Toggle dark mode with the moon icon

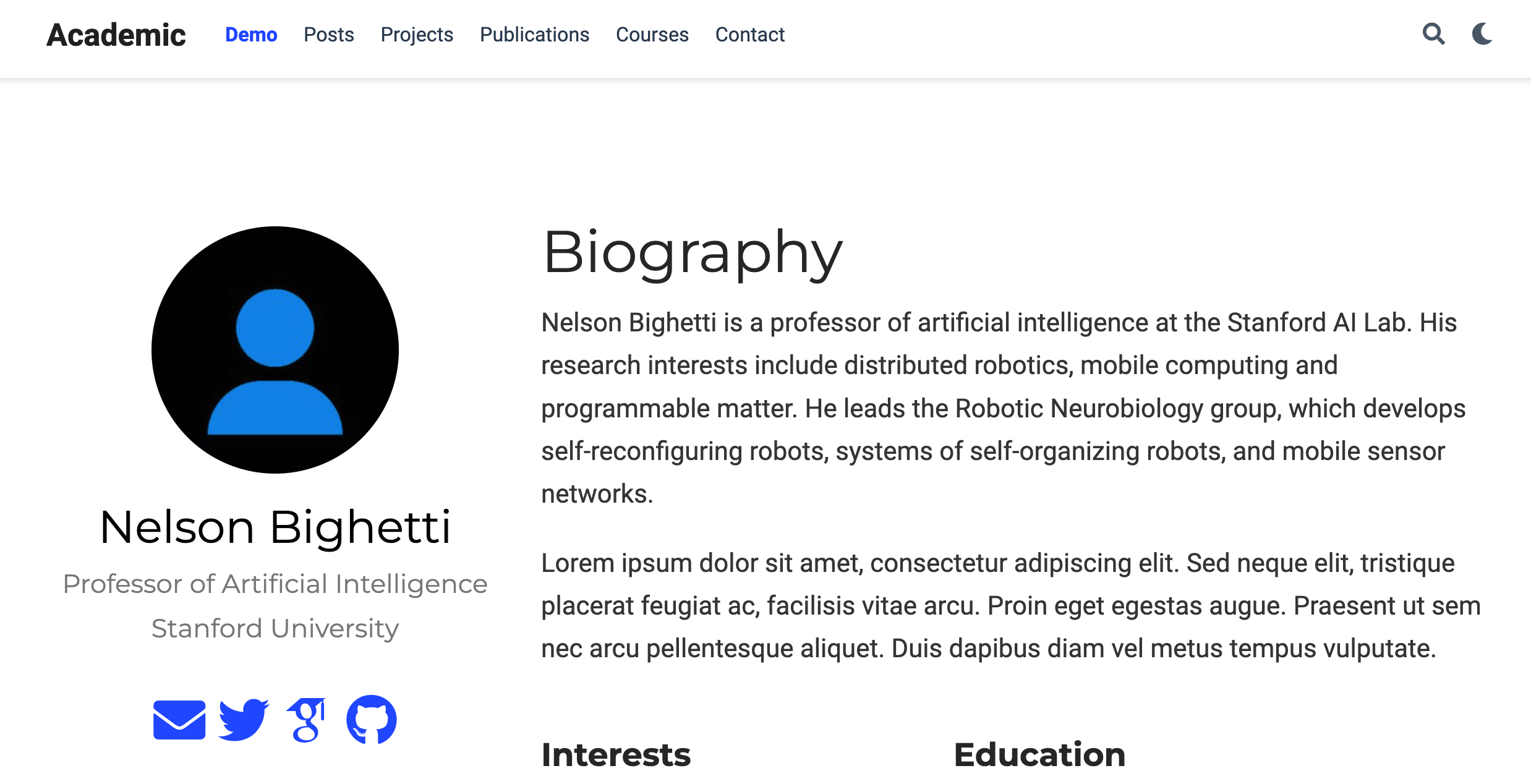pyautogui.click(x=1482, y=34)
